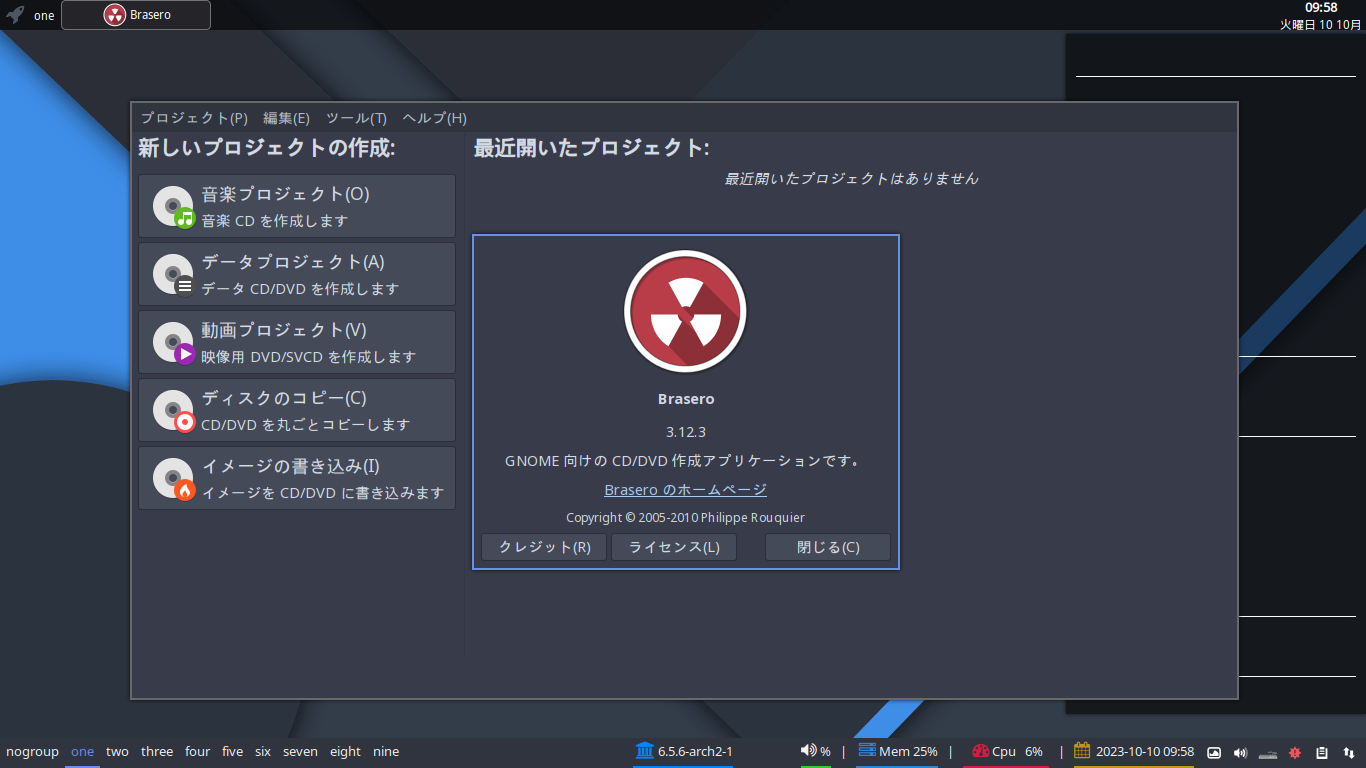Image resolution: width=1366 pixels, height=768 pixels.
Task: Open the Brasero のホームページ link
Action: [685, 489]
